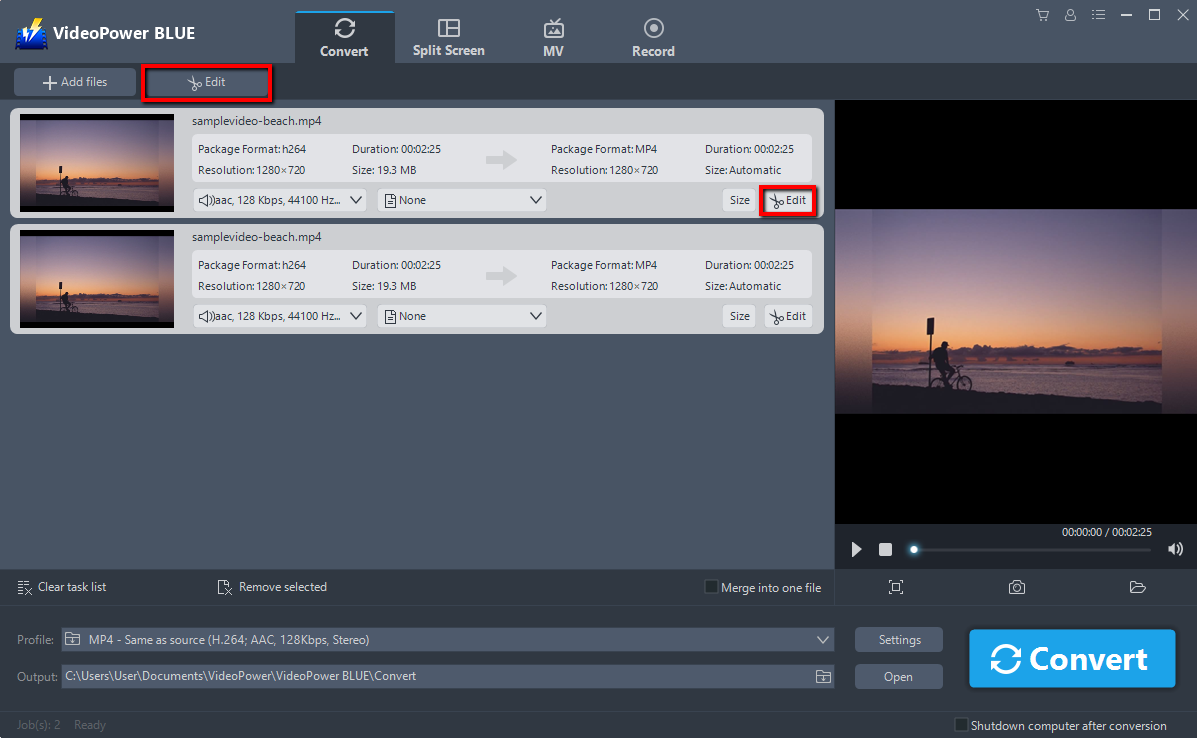Screen dimensions: 1197x738
Task: Toggle fullscreen preview with the resize icon
Action: (x=896, y=587)
